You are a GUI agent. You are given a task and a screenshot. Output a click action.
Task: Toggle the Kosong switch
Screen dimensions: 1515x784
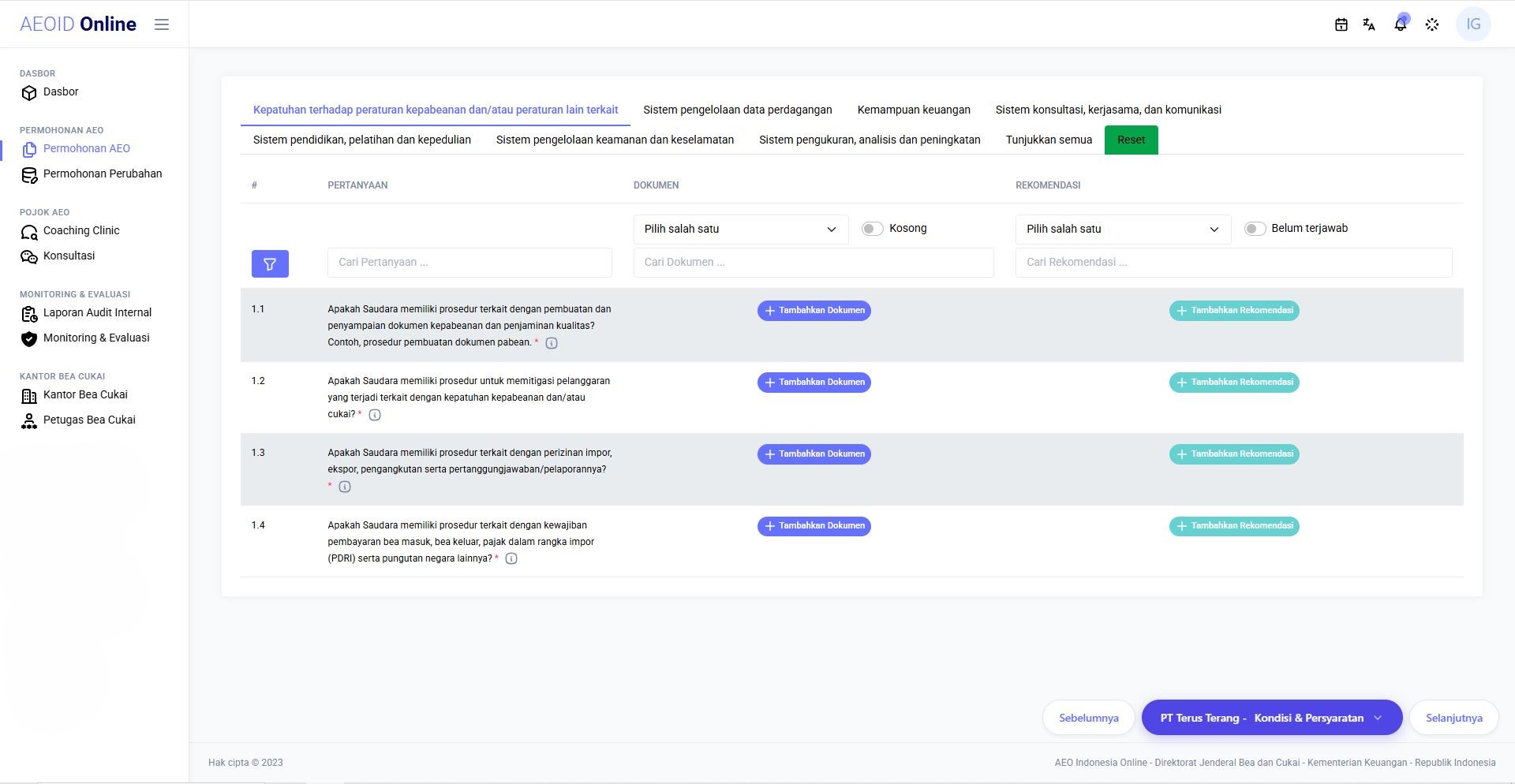click(x=872, y=229)
